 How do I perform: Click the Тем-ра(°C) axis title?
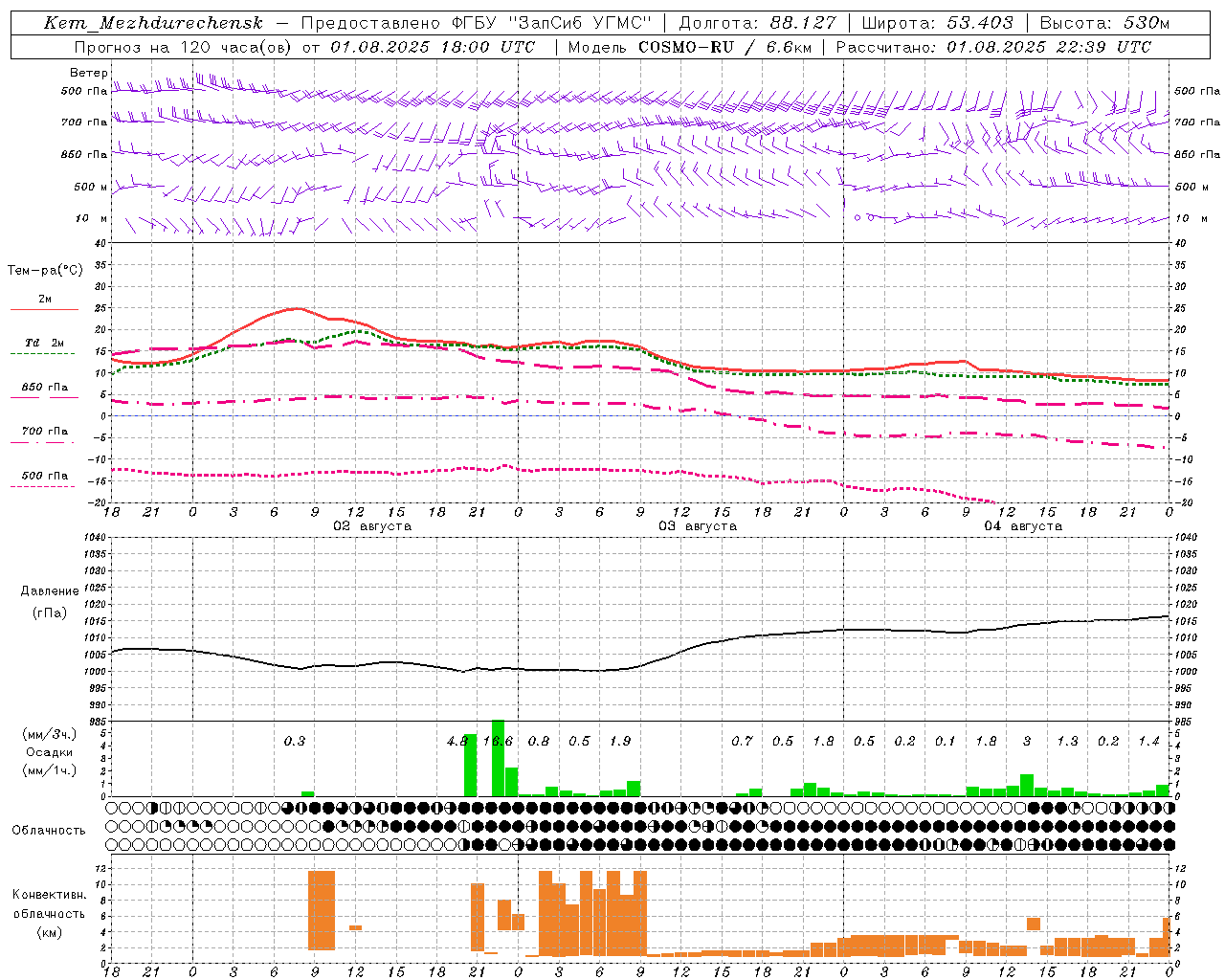tap(45, 271)
